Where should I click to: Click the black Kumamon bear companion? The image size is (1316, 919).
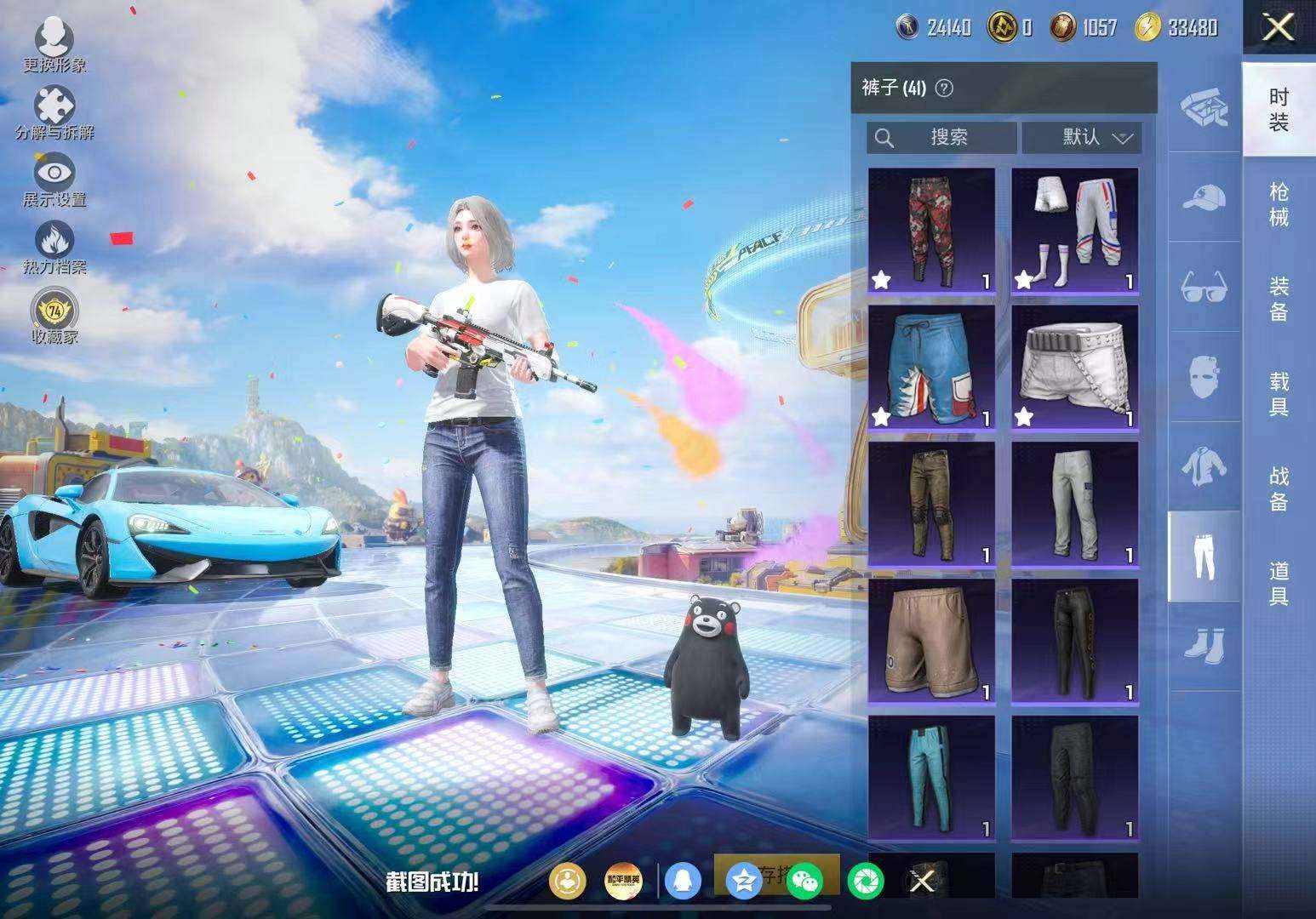[x=707, y=669]
